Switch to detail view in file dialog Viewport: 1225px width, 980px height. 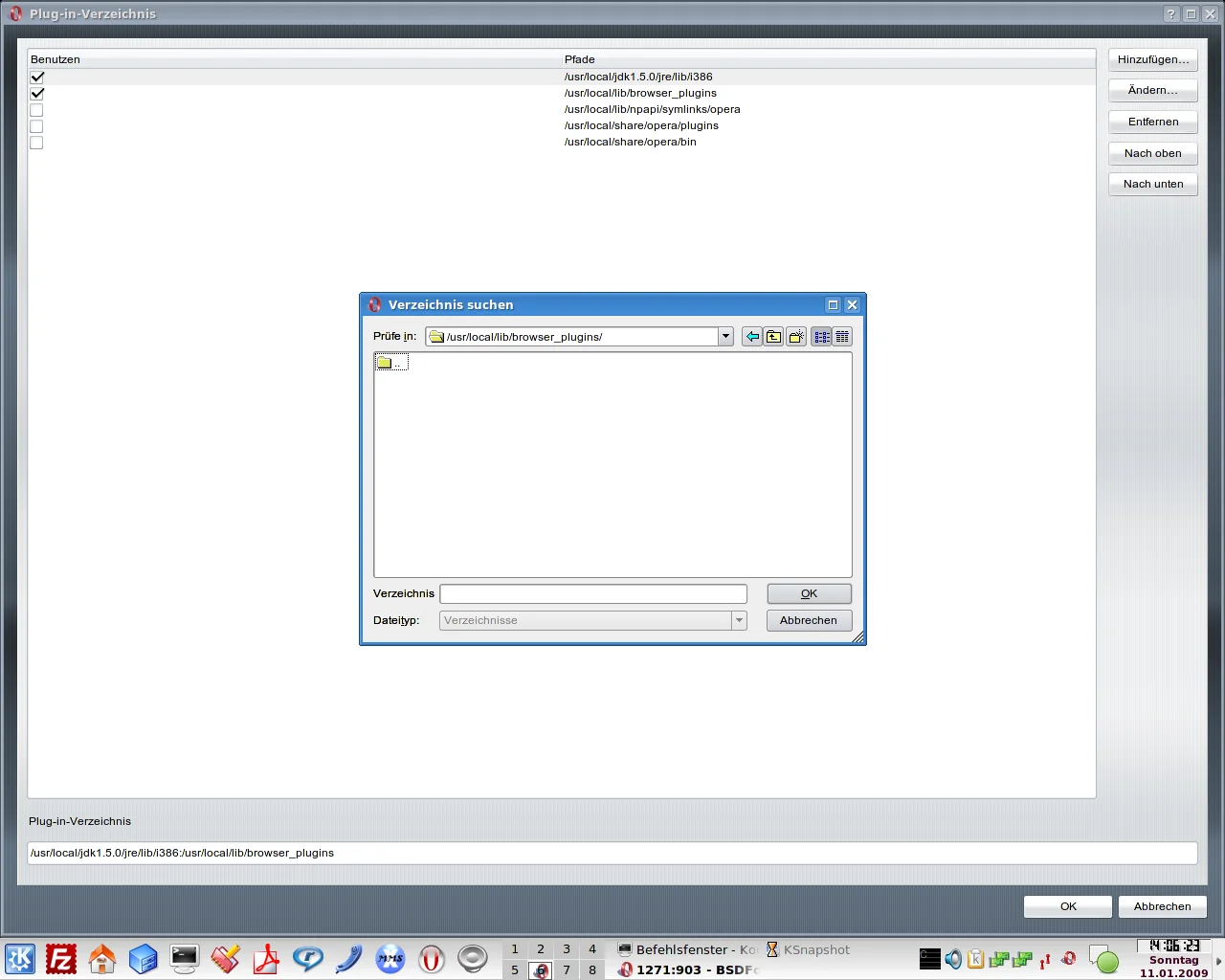842,337
